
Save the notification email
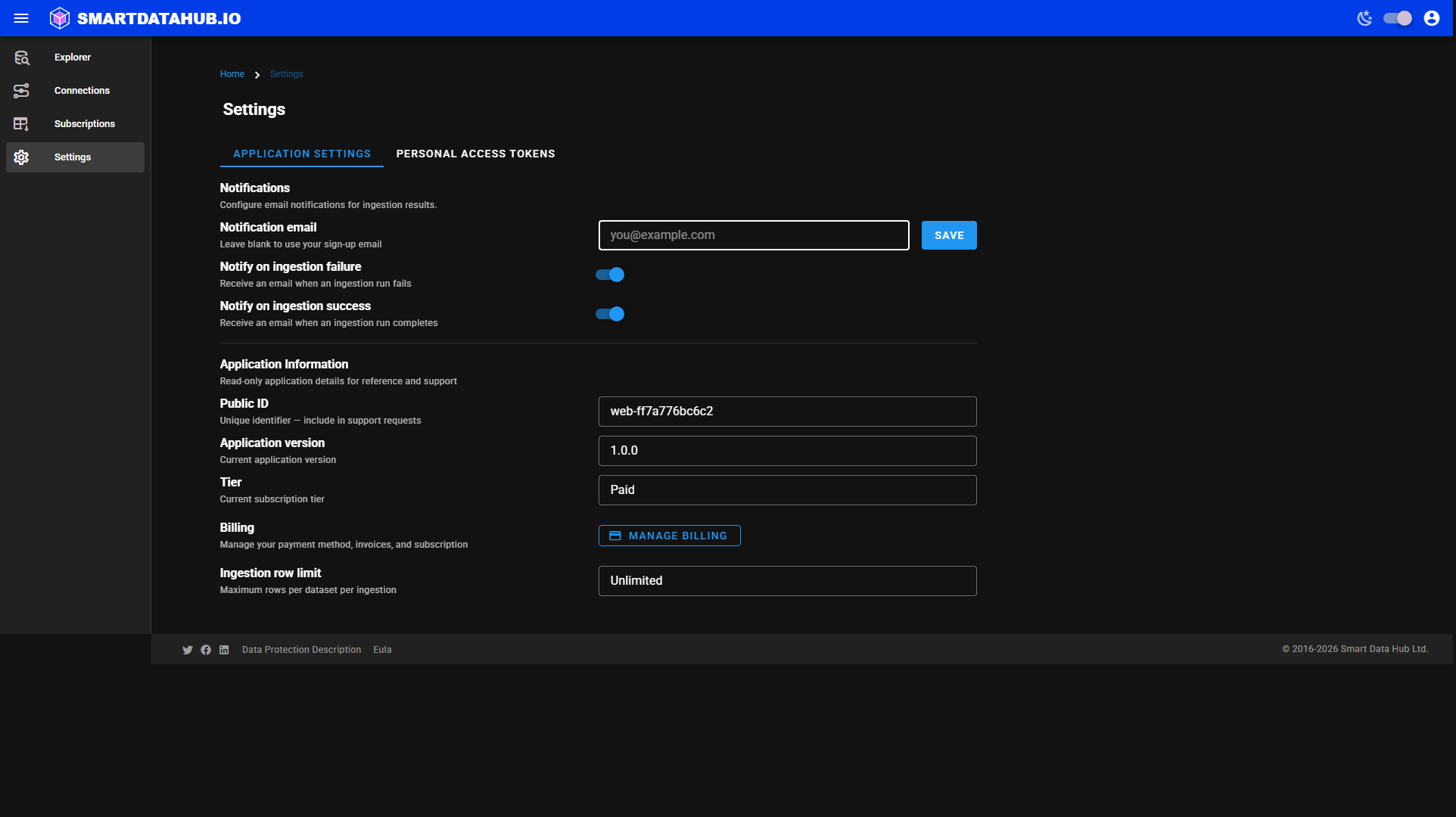coord(949,235)
